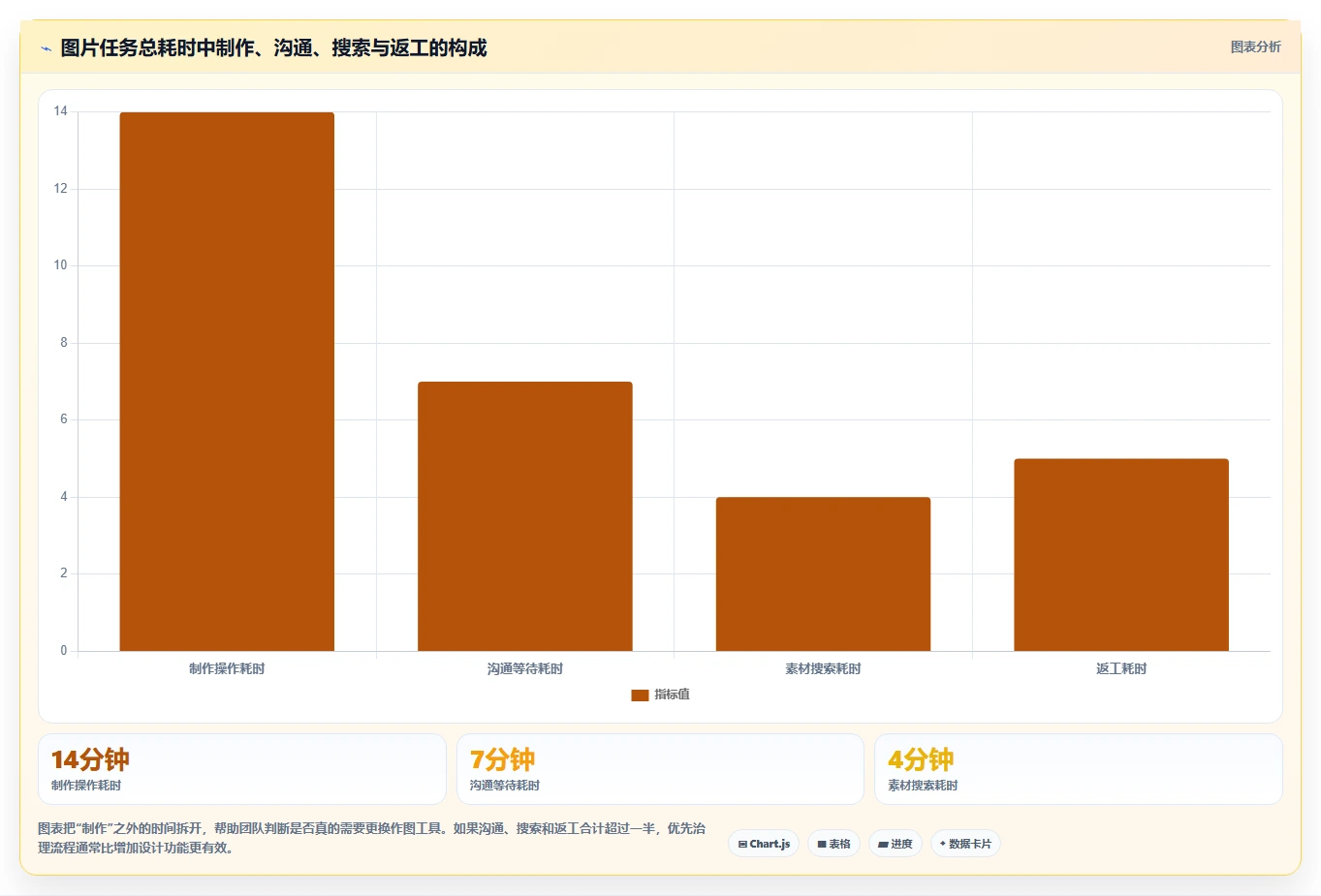Click the y-axis value 6
This screenshot has height=896, width=1321.
[64, 419]
